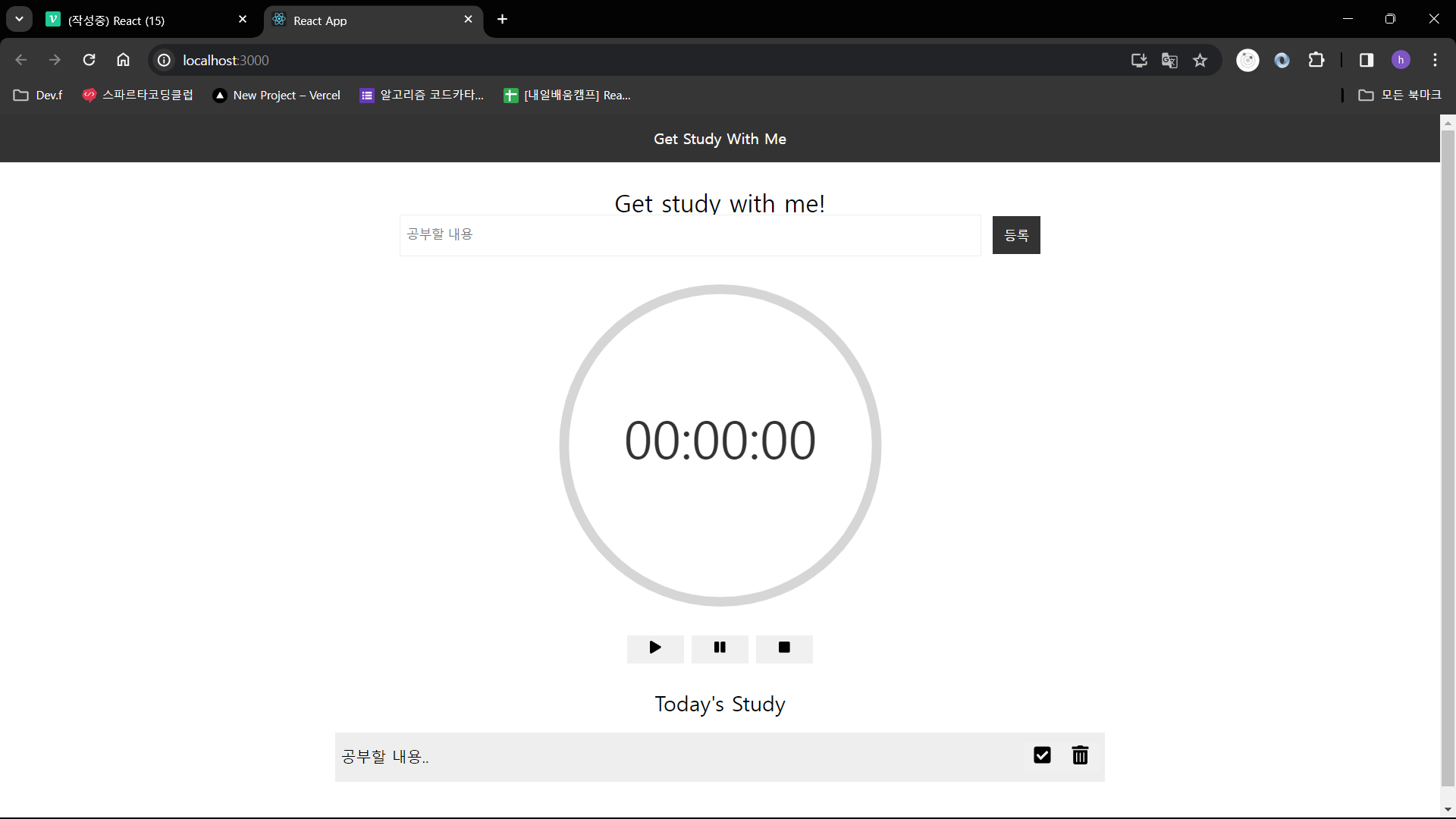Open the Google Translate icon
Image resolution: width=1456 pixels, height=819 pixels.
(1169, 60)
